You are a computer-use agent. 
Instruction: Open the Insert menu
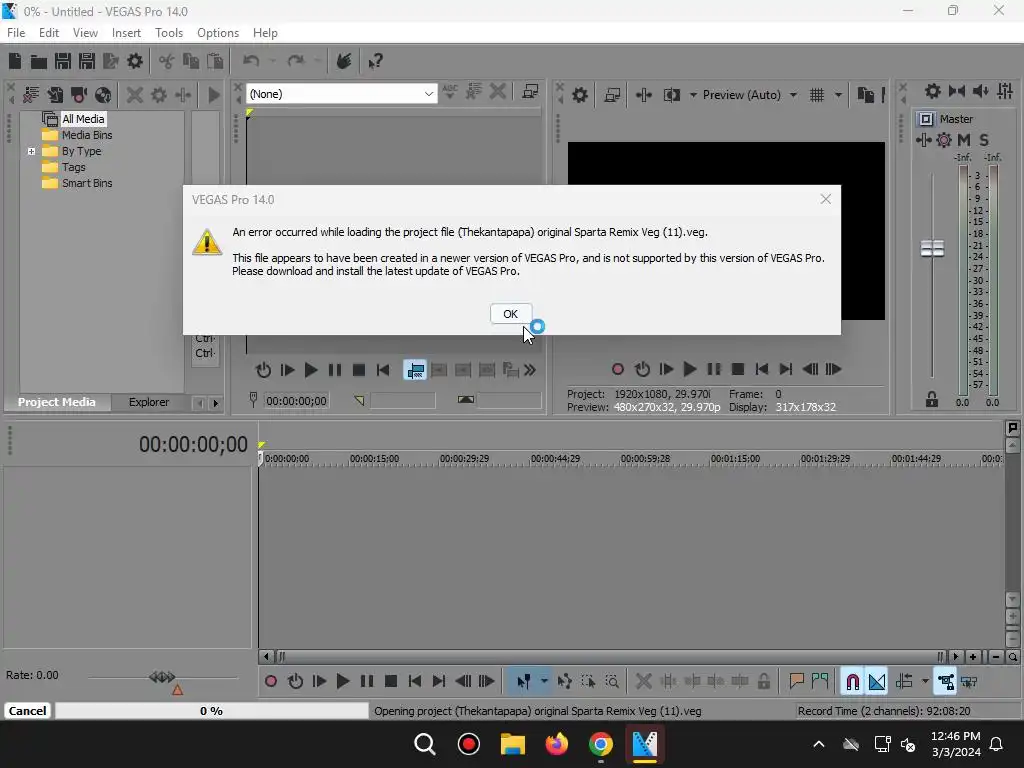tap(126, 33)
